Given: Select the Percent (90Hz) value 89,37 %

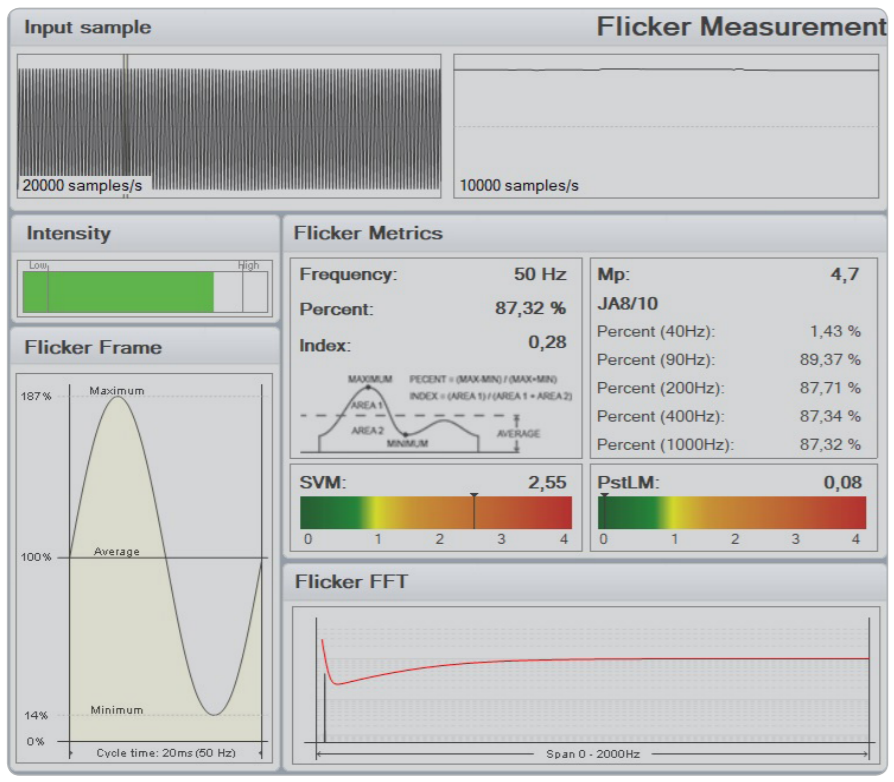Looking at the screenshot, I should pyautogui.click(x=830, y=360).
